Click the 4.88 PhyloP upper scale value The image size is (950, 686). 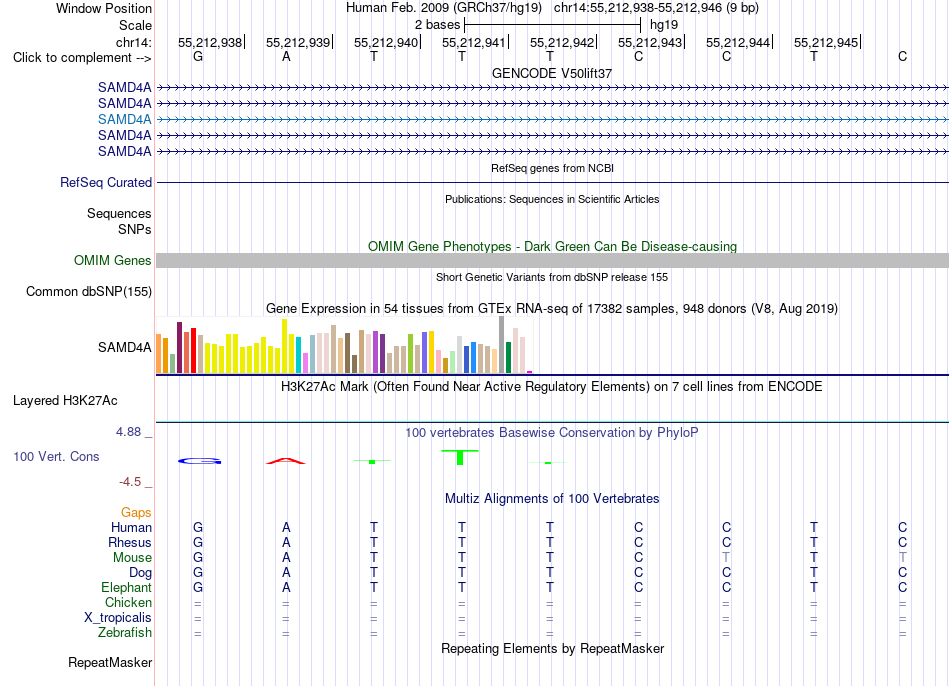(128, 432)
